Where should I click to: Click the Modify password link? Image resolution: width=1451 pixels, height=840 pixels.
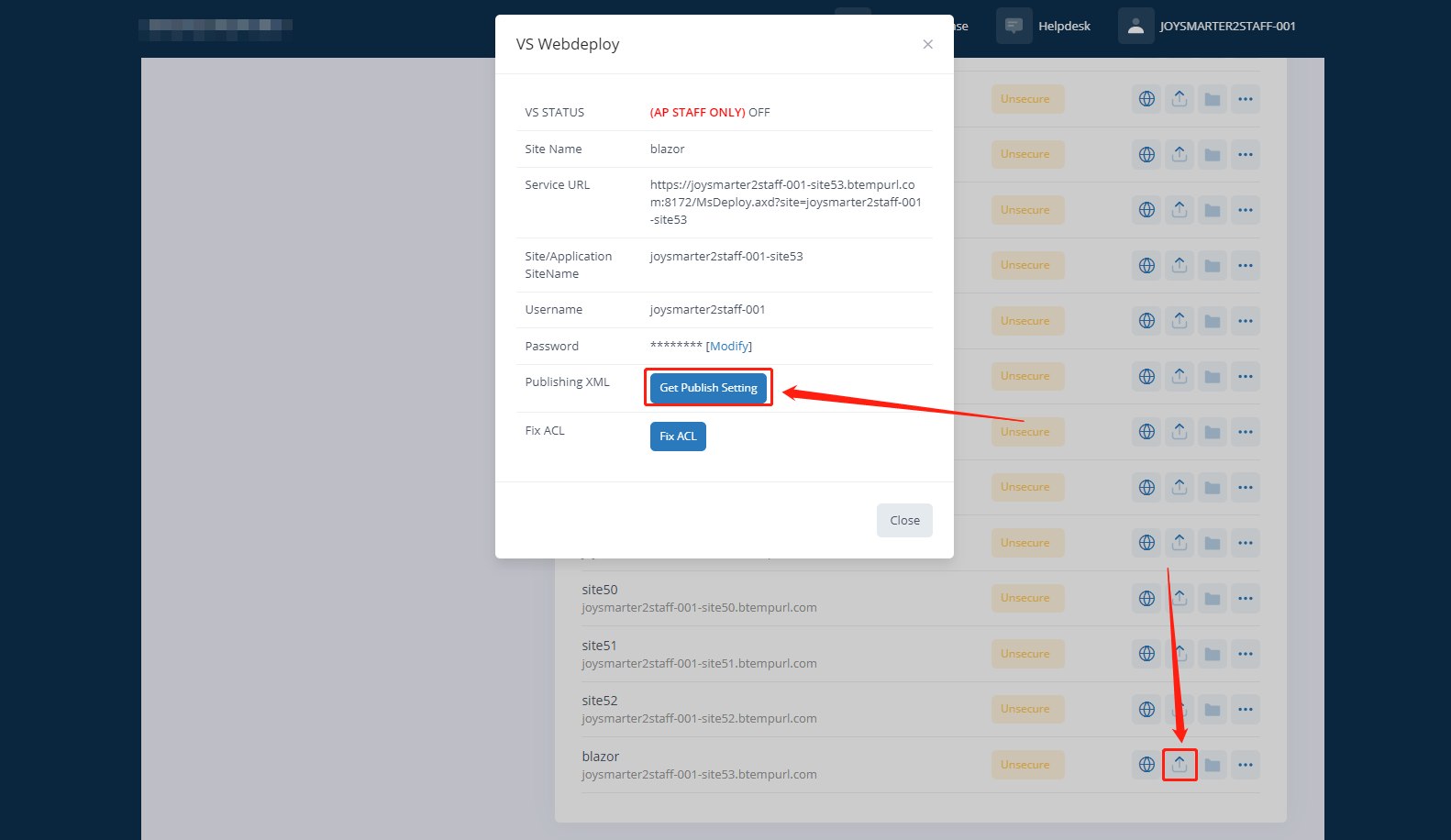click(729, 347)
